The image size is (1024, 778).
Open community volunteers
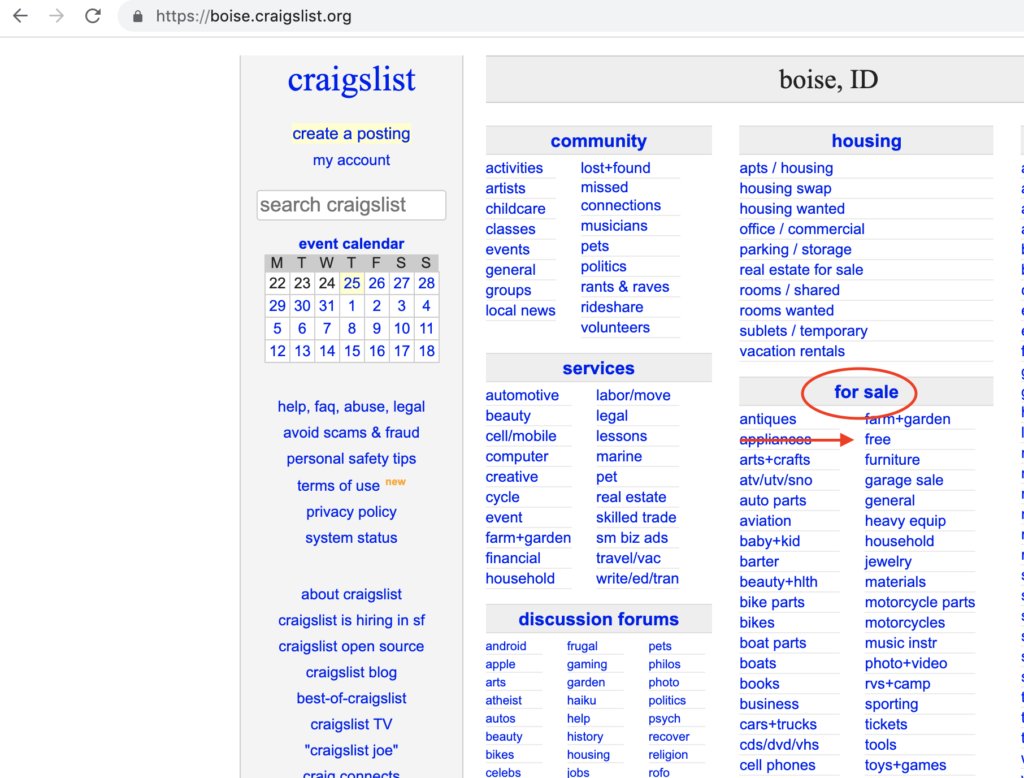pyautogui.click(x=615, y=327)
